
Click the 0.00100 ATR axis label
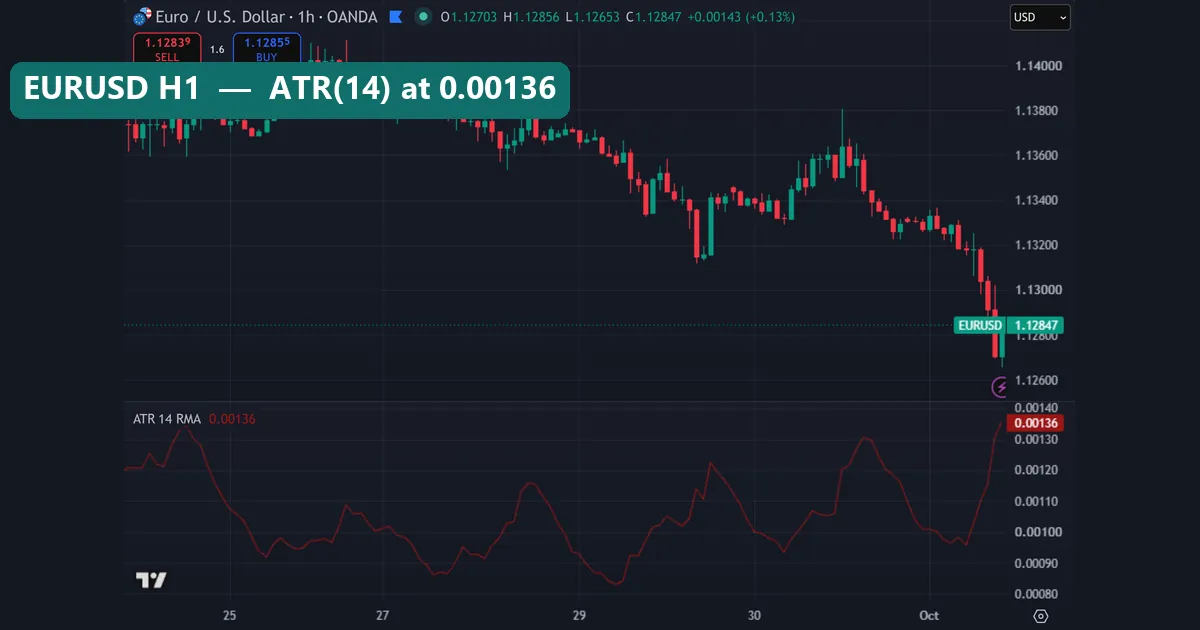[1037, 532]
